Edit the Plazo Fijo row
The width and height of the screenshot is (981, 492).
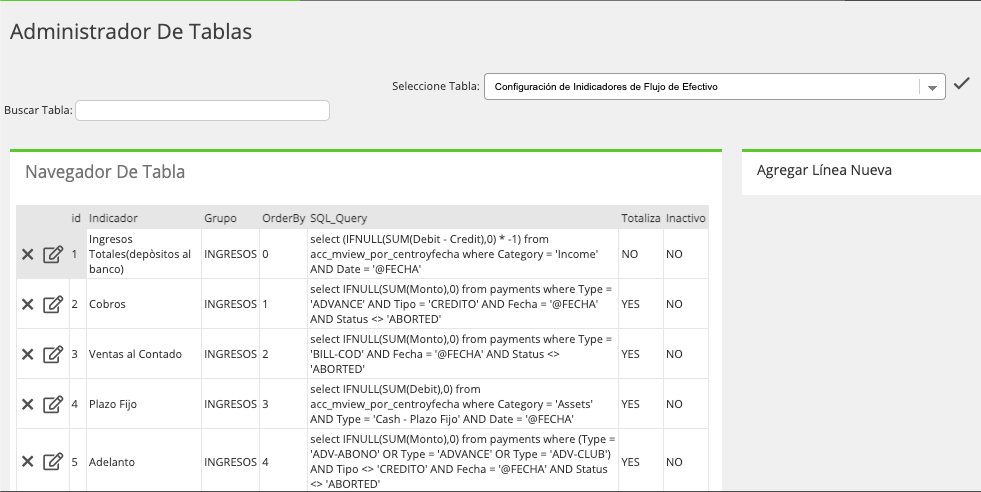pos(53,404)
